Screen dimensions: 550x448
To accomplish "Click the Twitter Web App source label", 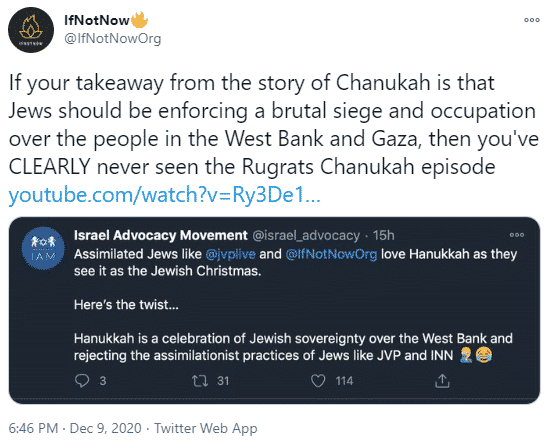I will click(206, 428).
